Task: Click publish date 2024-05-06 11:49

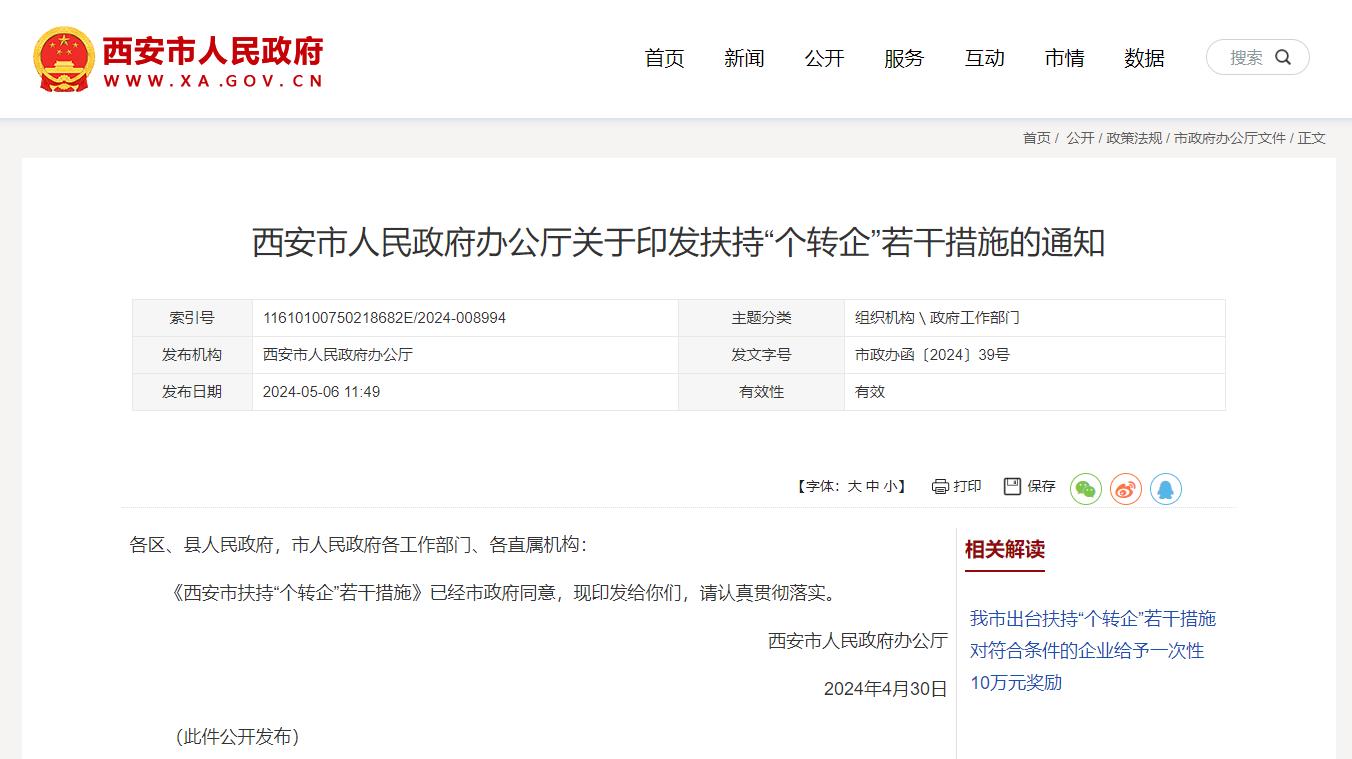Action: (x=321, y=392)
